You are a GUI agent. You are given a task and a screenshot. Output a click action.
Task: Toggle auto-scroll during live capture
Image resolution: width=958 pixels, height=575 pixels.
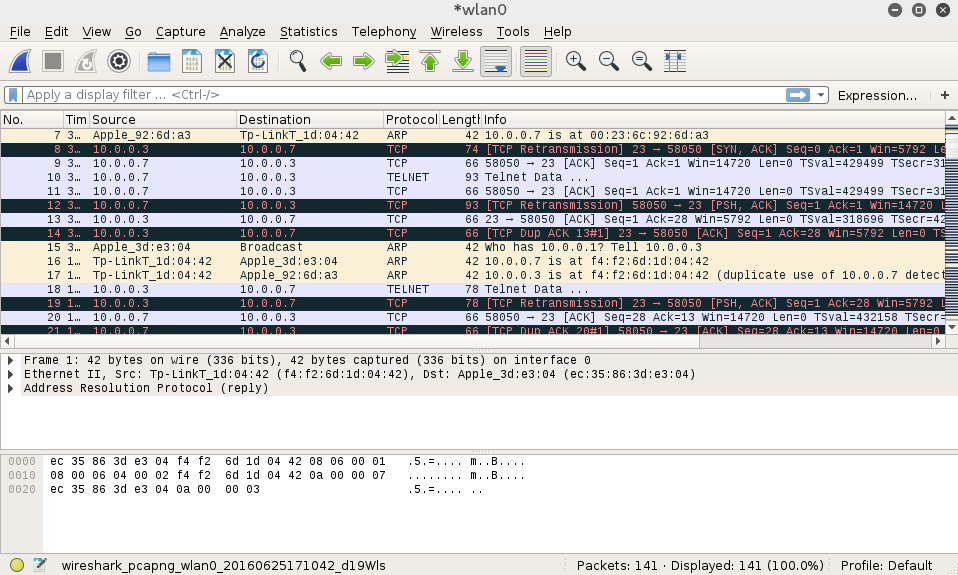(496, 61)
